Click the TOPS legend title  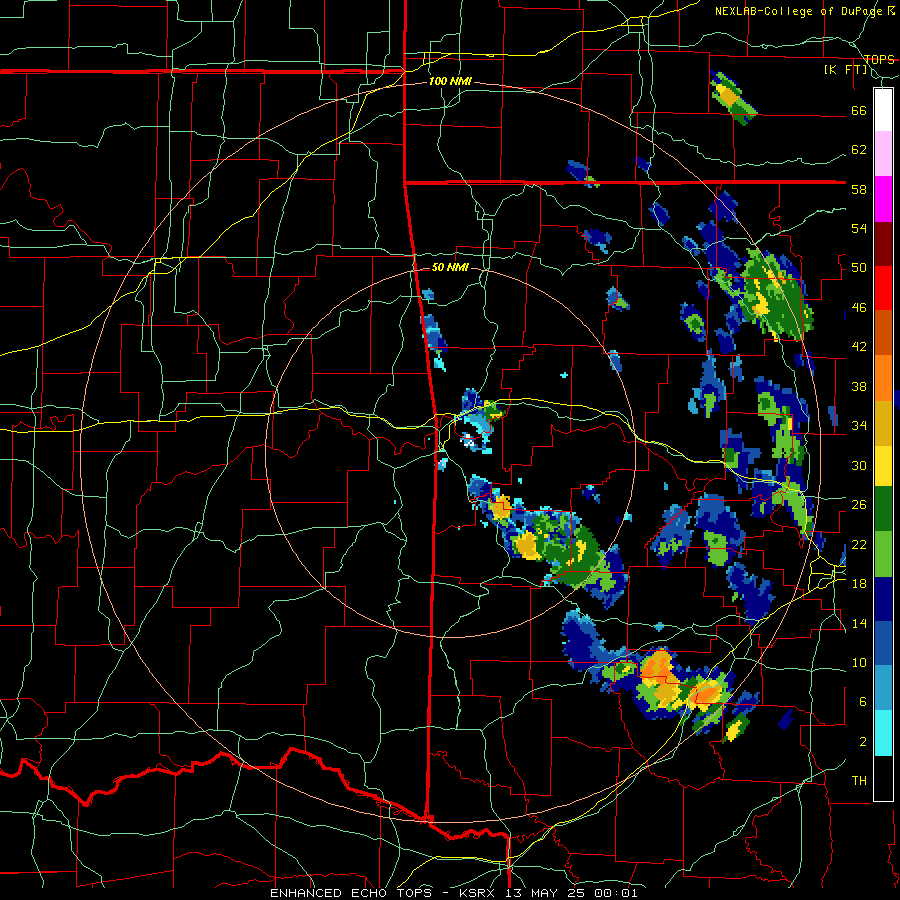tap(879, 59)
